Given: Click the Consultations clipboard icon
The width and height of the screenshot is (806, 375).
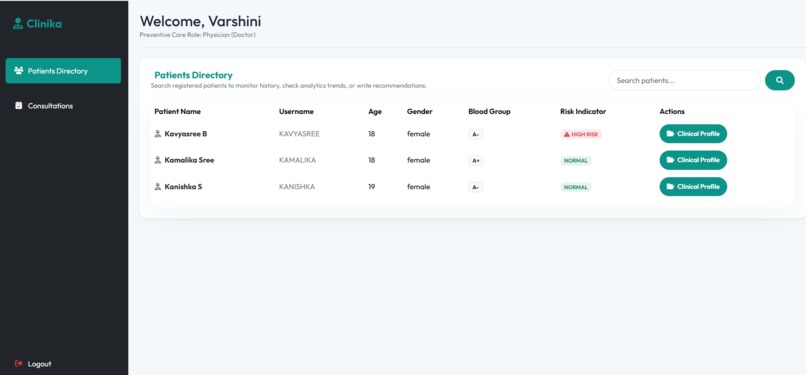Looking at the screenshot, I should pos(19,105).
